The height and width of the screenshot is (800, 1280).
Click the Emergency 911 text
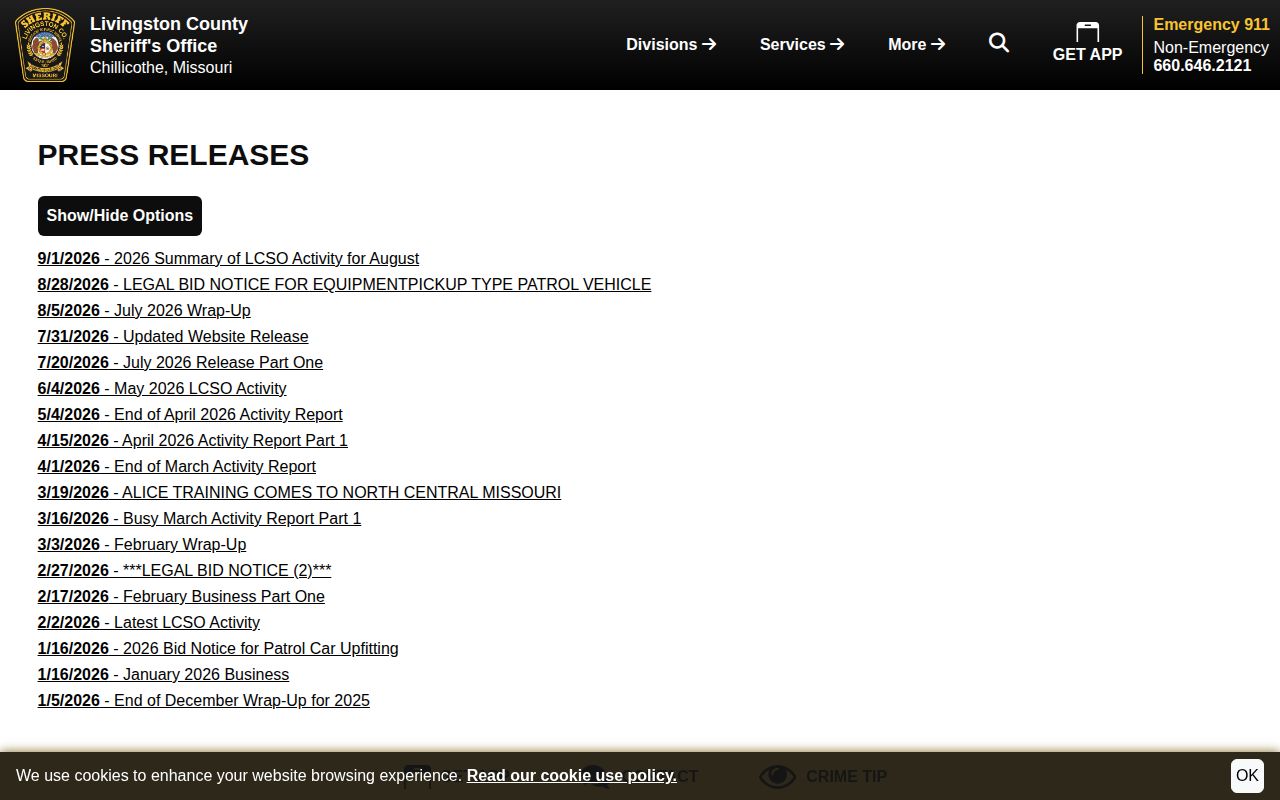(1211, 24)
